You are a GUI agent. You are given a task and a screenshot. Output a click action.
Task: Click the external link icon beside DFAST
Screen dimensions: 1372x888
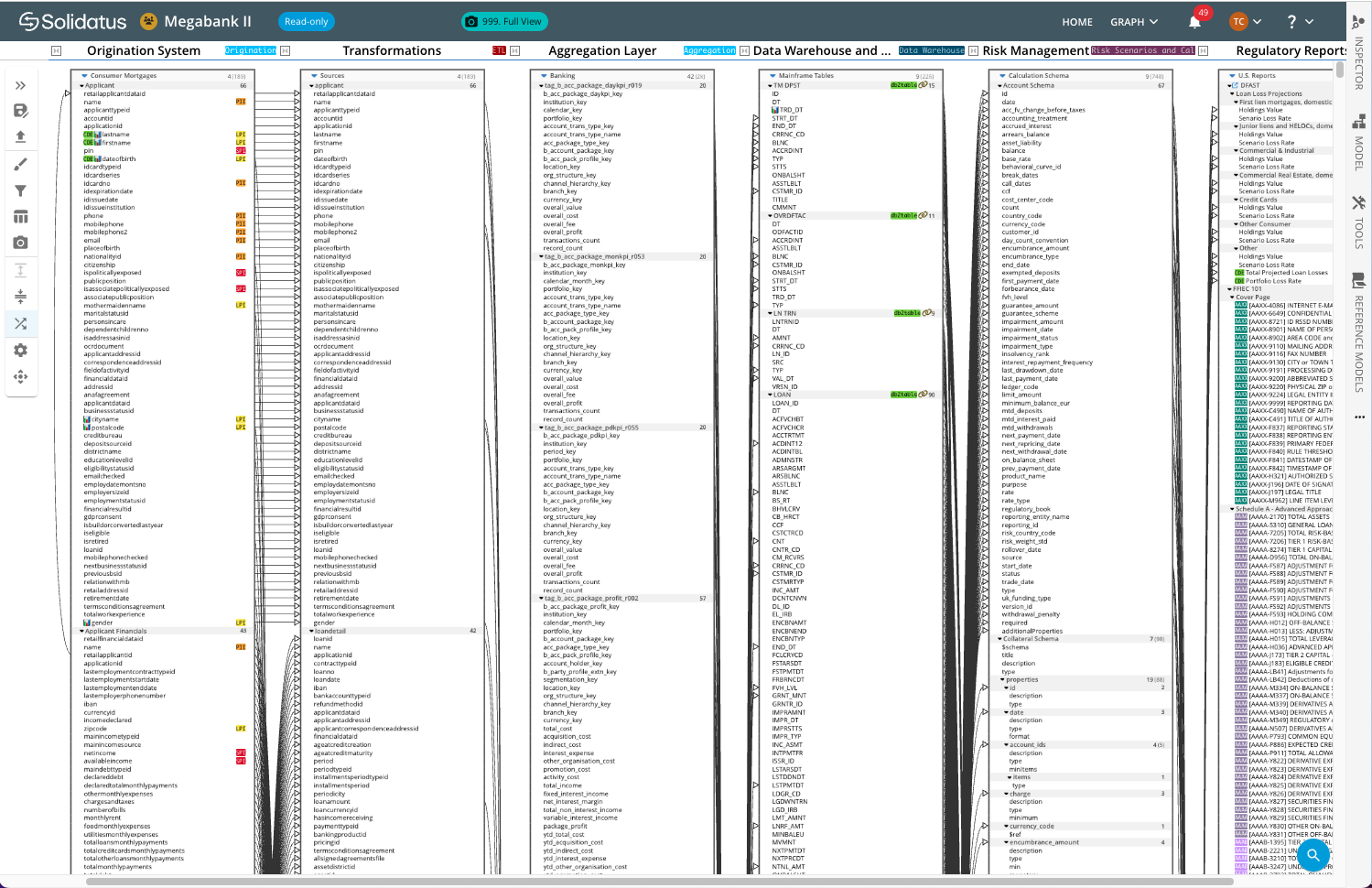(x=1233, y=85)
